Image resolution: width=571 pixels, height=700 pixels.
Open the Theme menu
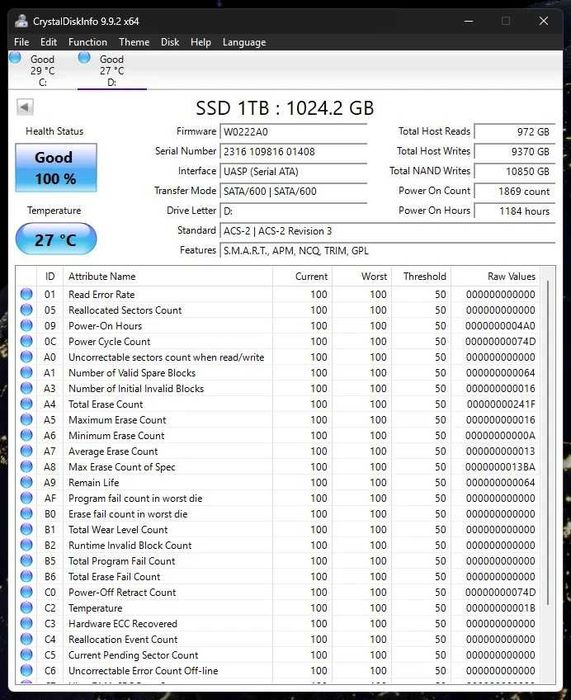[x=134, y=42]
